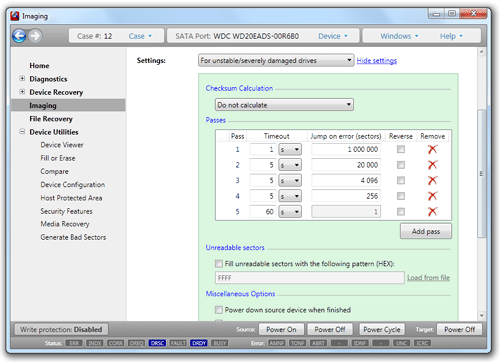Screen dimensions: 500x362
Task: Click target Power Off button
Action: coord(459,329)
